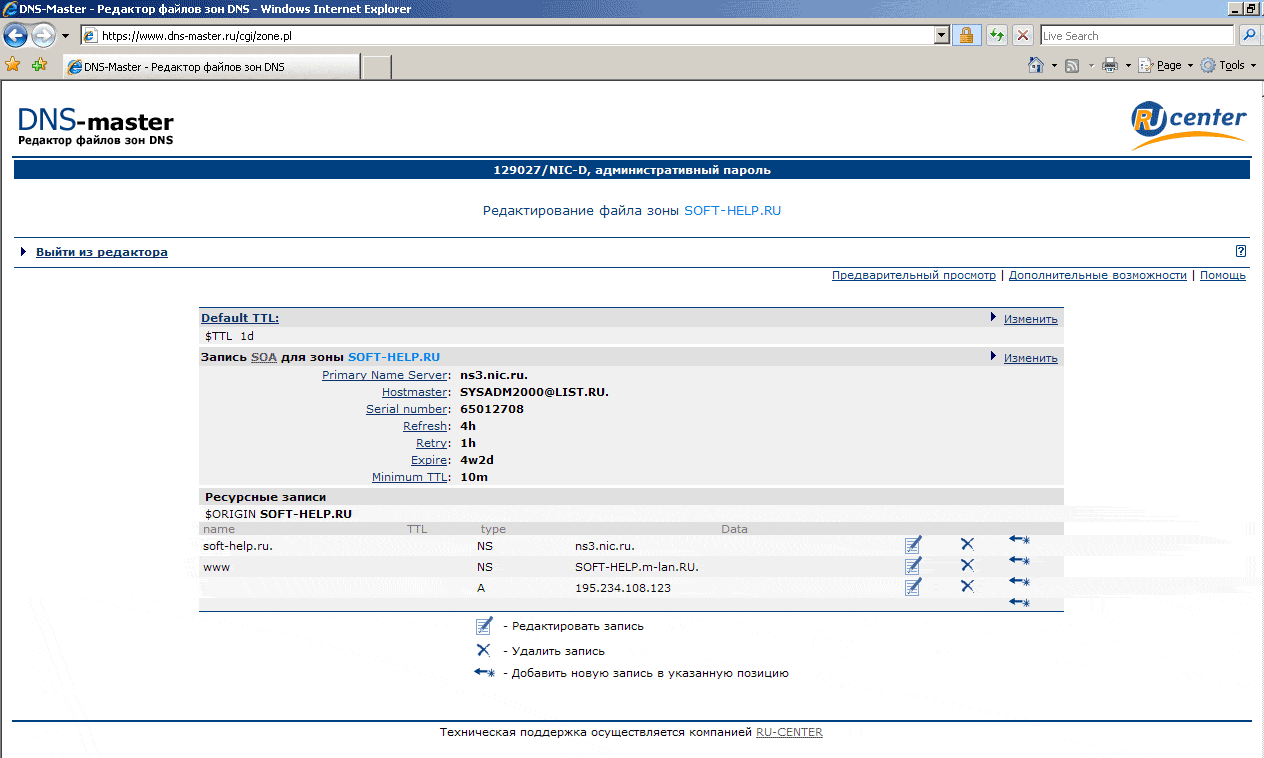Refresh the page in Internet Explorer

coord(997,36)
